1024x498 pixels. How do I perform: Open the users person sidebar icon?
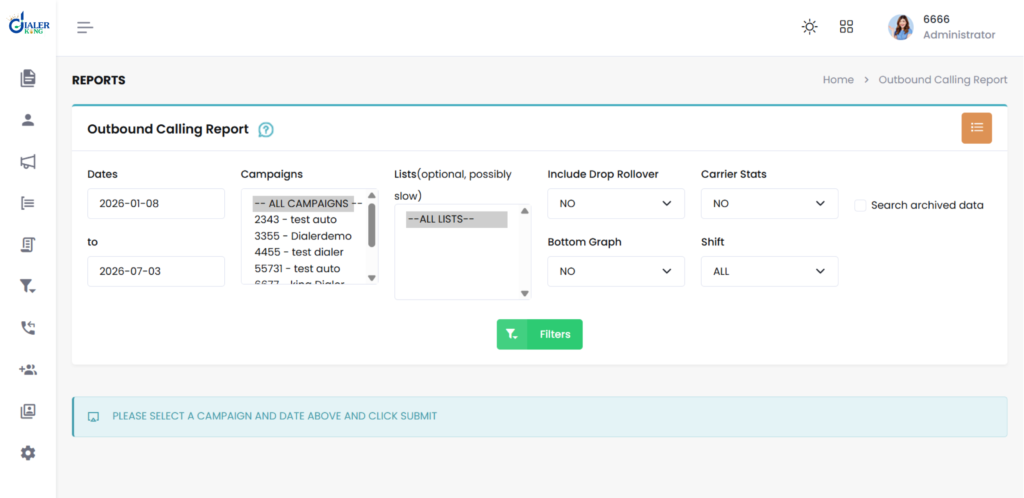(x=27, y=120)
